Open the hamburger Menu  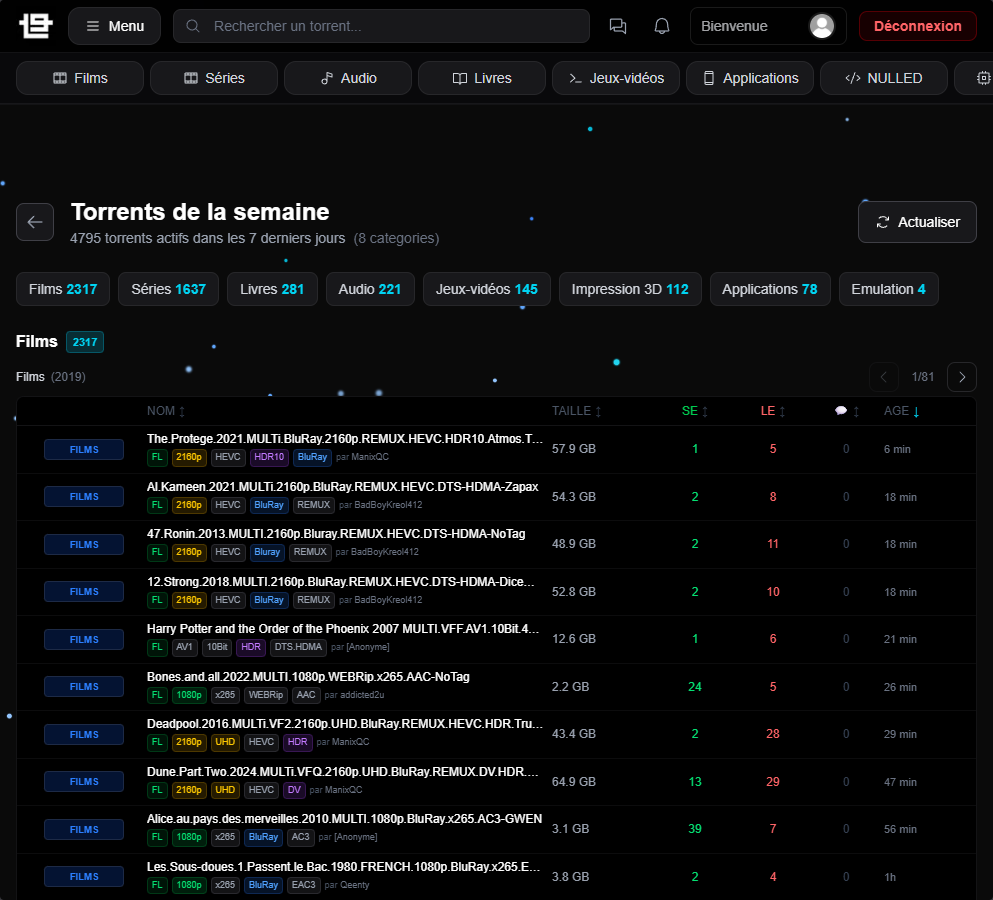(114, 26)
